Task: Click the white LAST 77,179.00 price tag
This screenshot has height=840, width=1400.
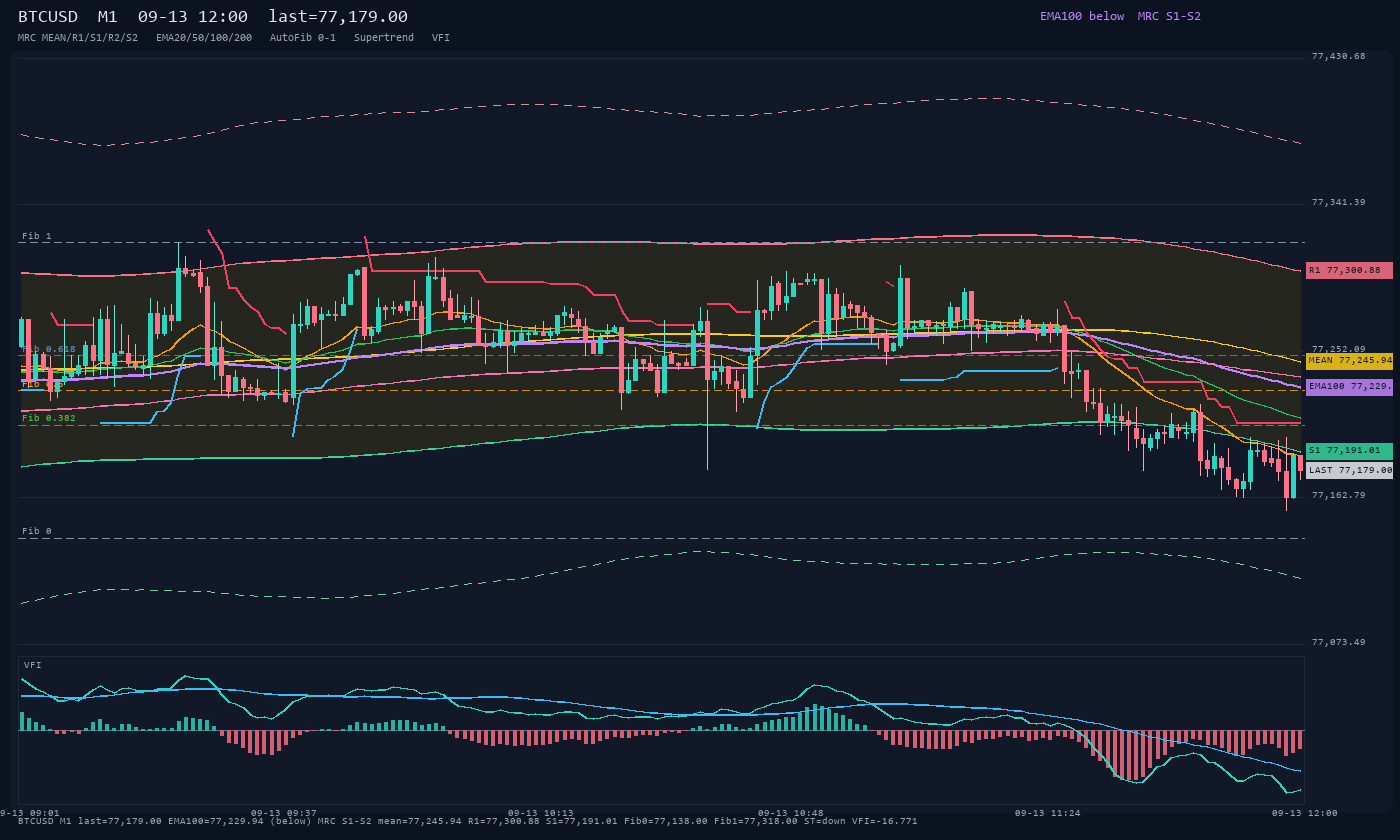Action: [1349, 470]
